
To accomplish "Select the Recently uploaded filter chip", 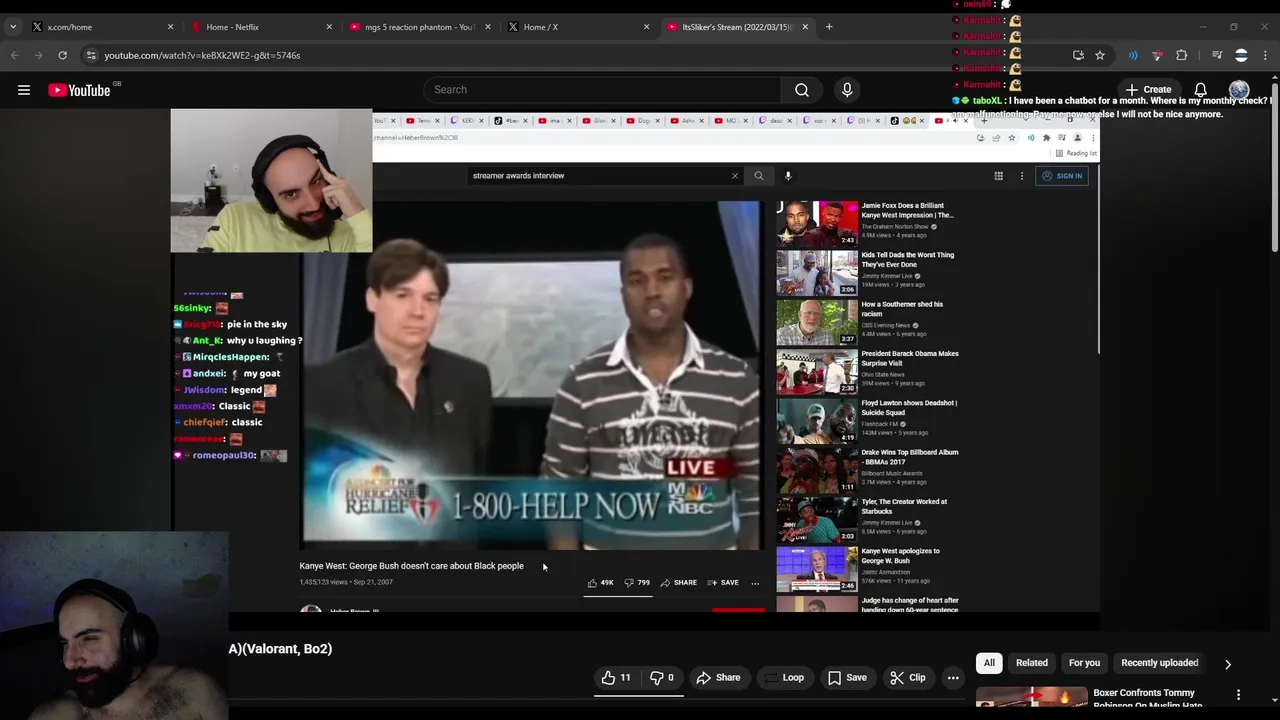I will 1160,663.
